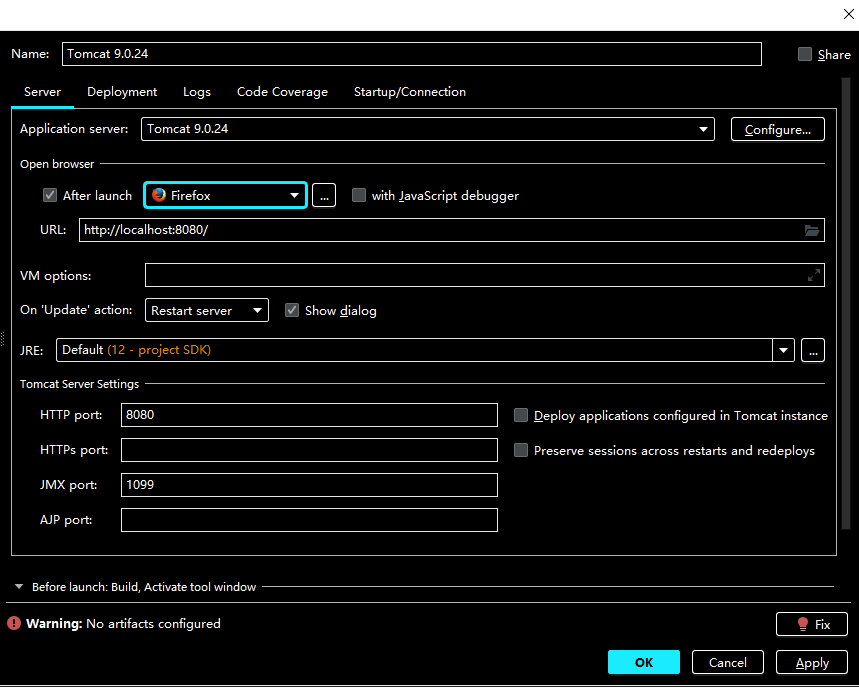
Task: Click the vertical scrollbar on the right
Action: [846, 304]
